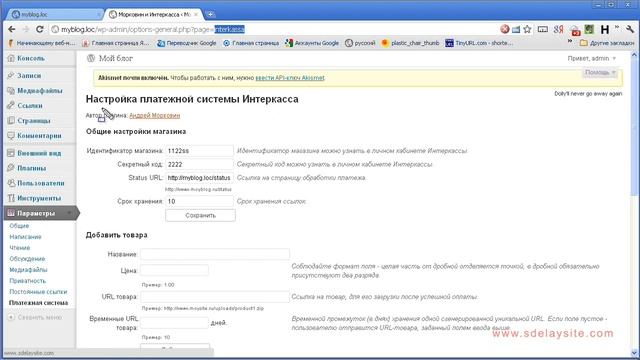Open a new browser tab
The height and width of the screenshot is (360, 640).
[x=210, y=14]
